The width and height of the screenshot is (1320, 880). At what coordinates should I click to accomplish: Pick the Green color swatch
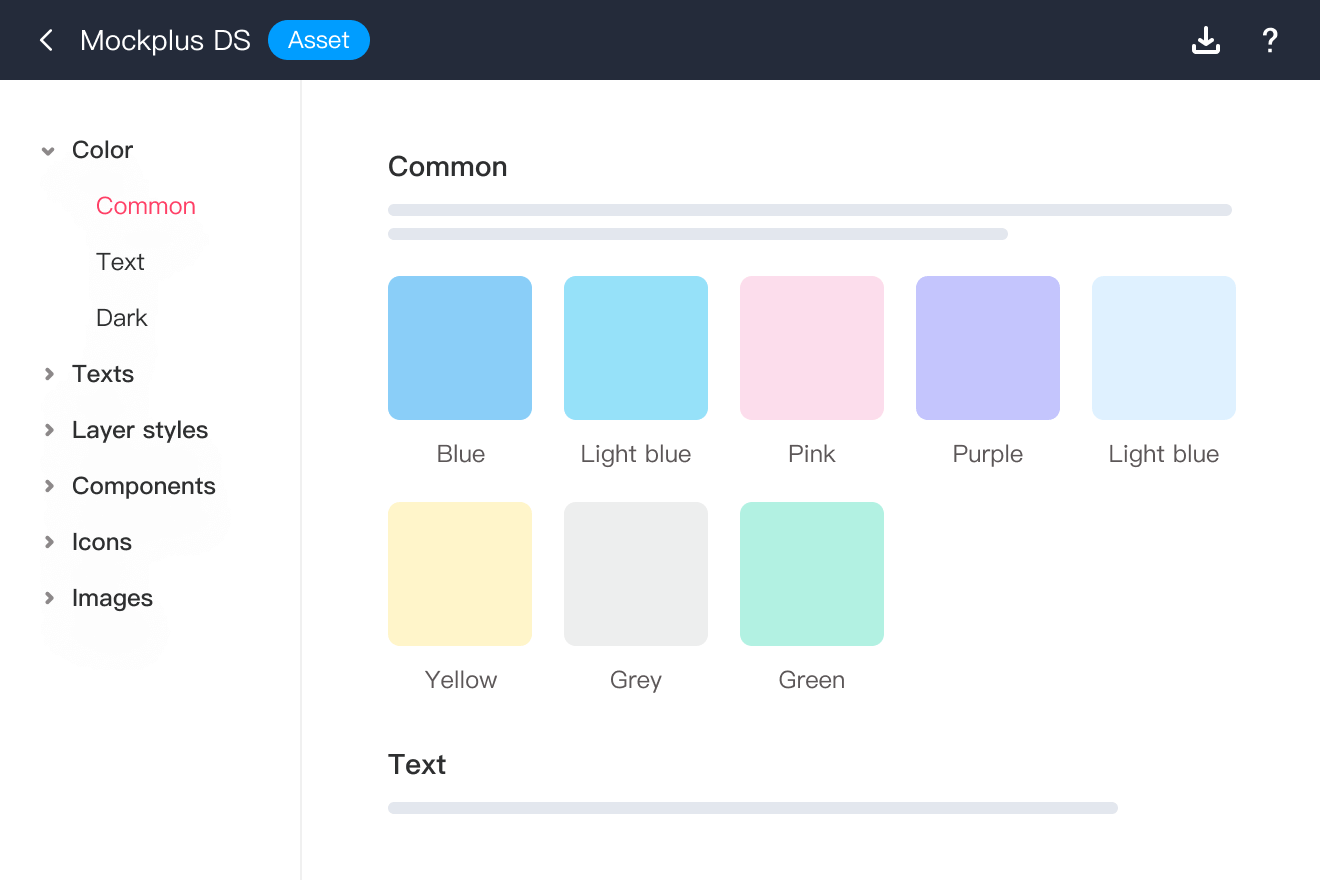pyautogui.click(x=812, y=574)
